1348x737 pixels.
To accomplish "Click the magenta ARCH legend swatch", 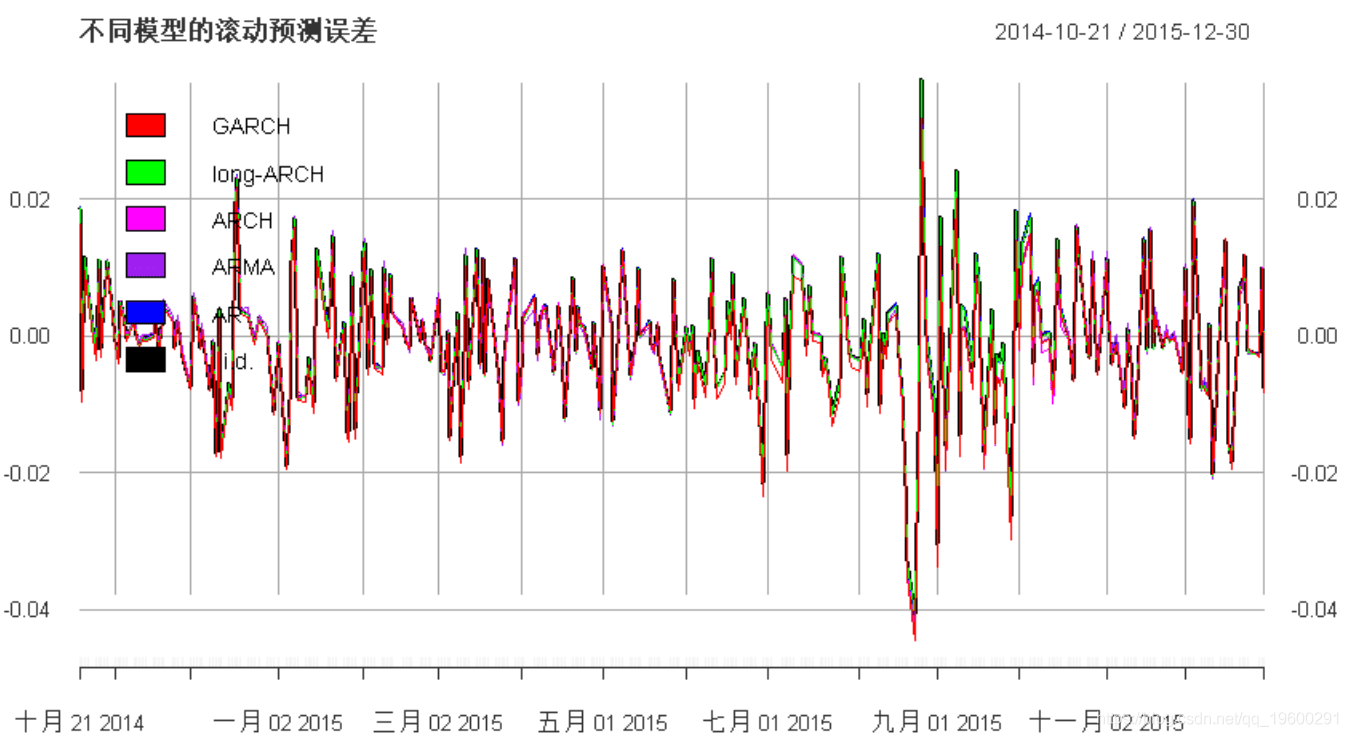I will point(145,219).
